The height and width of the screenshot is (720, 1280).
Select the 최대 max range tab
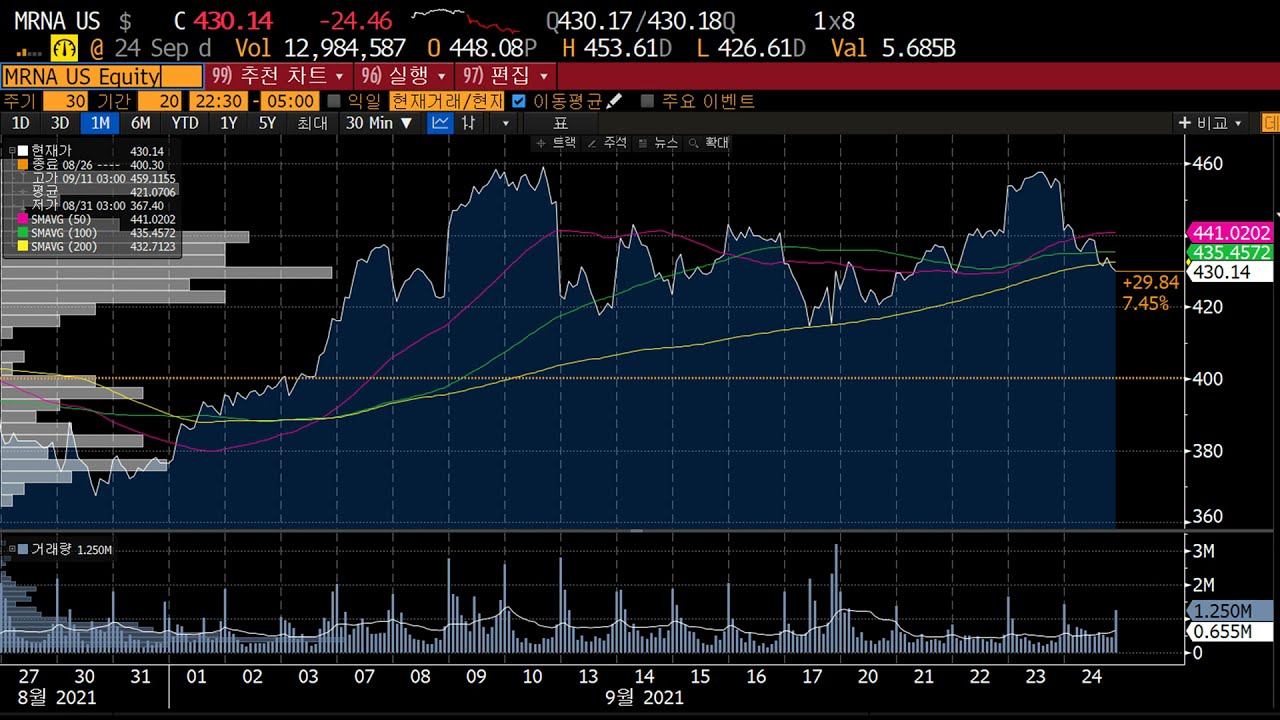pyautogui.click(x=312, y=123)
